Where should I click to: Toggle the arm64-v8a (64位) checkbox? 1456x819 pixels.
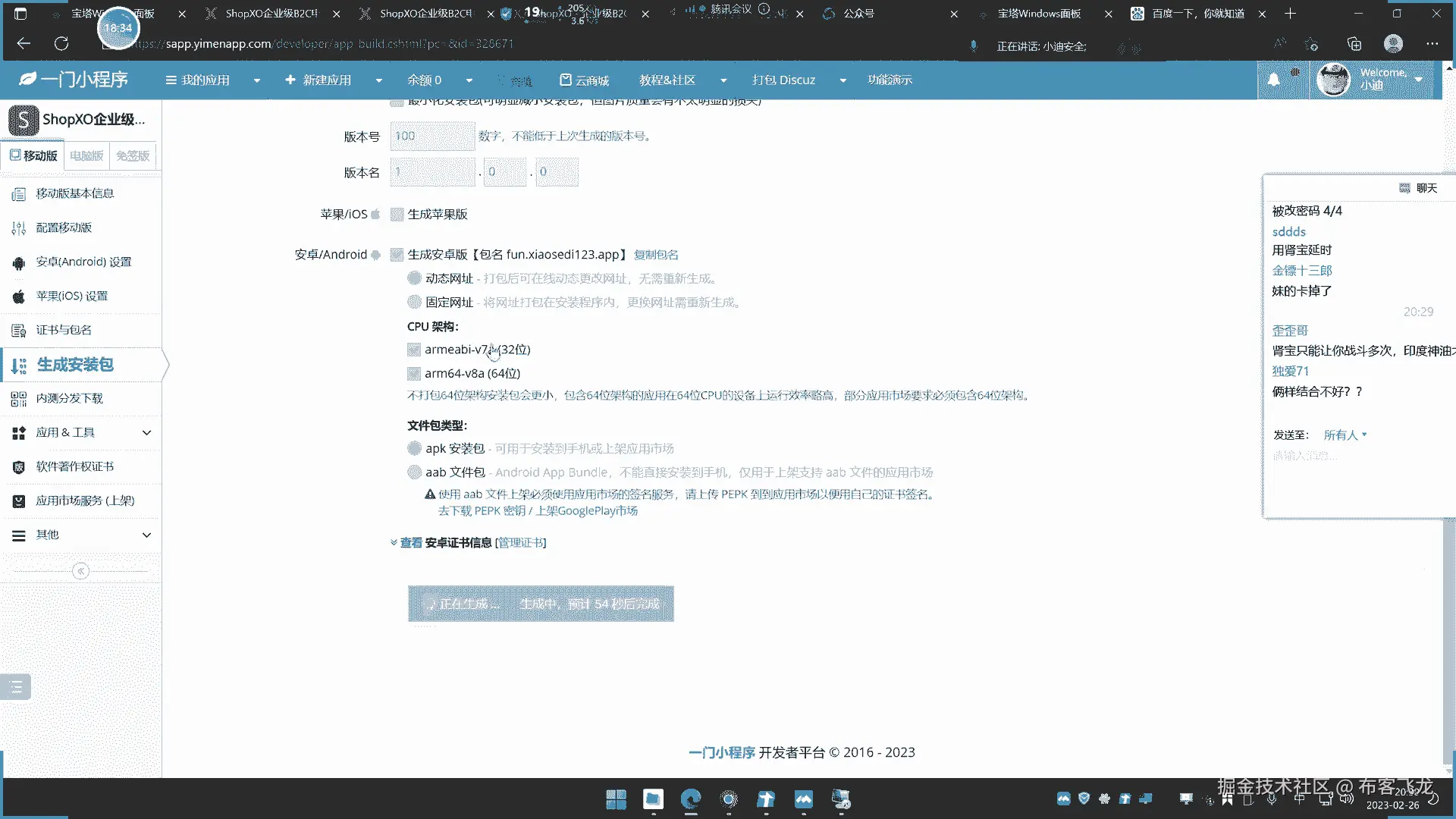point(414,374)
